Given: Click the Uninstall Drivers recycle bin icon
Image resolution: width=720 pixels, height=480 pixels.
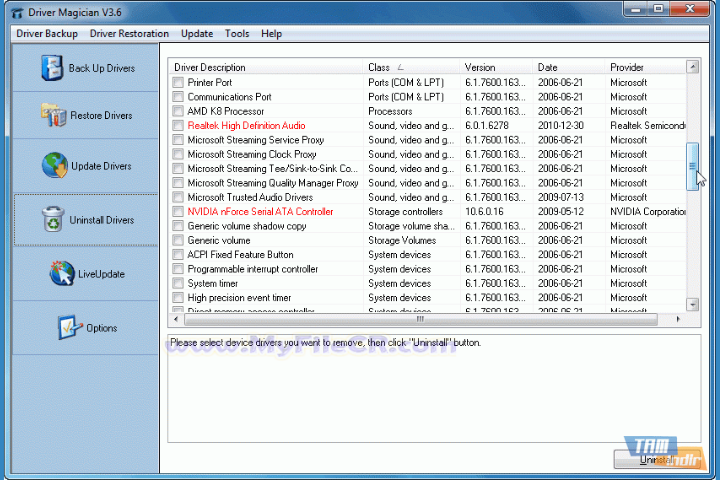Looking at the screenshot, I should (53, 219).
